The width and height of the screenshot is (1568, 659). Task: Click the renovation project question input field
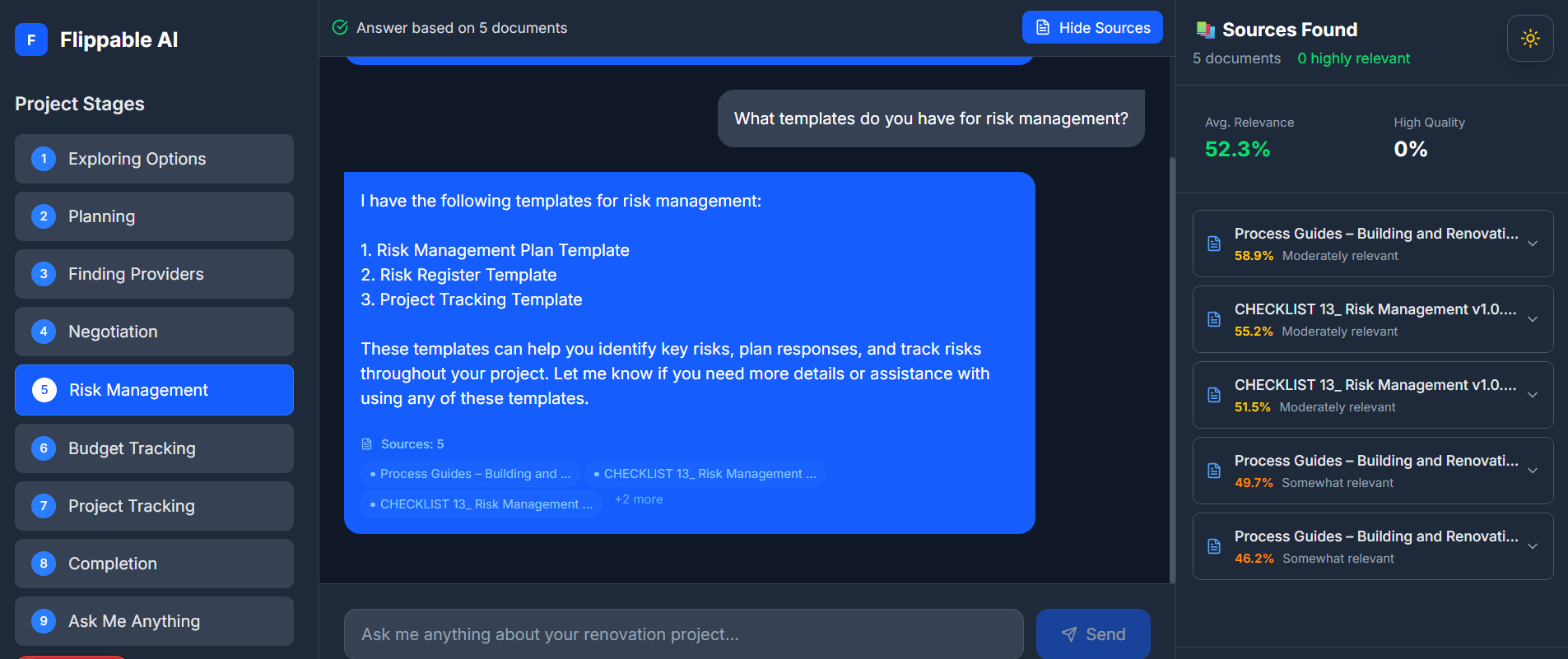point(683,633)
